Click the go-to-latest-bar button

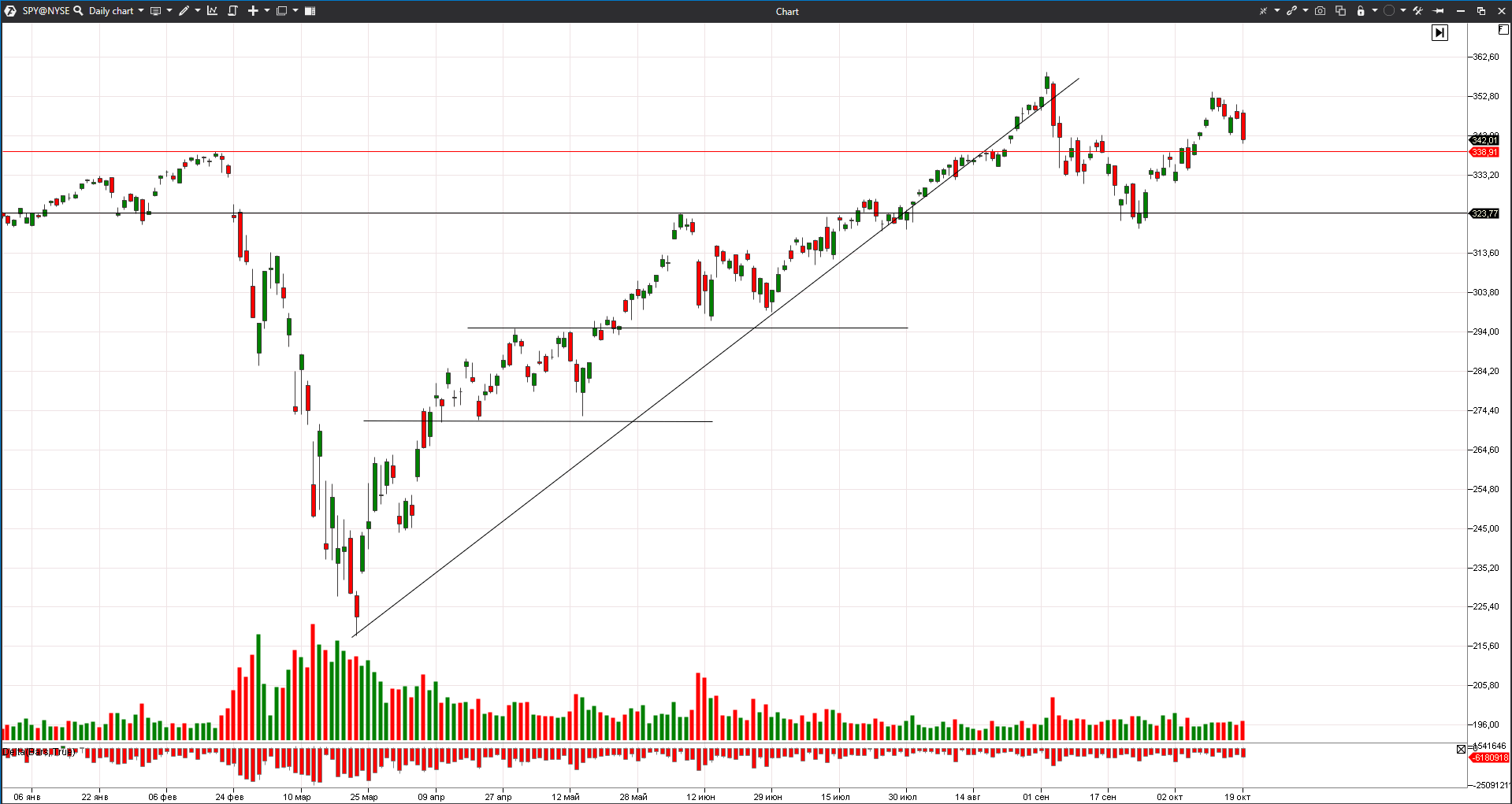coord(1440,32)
